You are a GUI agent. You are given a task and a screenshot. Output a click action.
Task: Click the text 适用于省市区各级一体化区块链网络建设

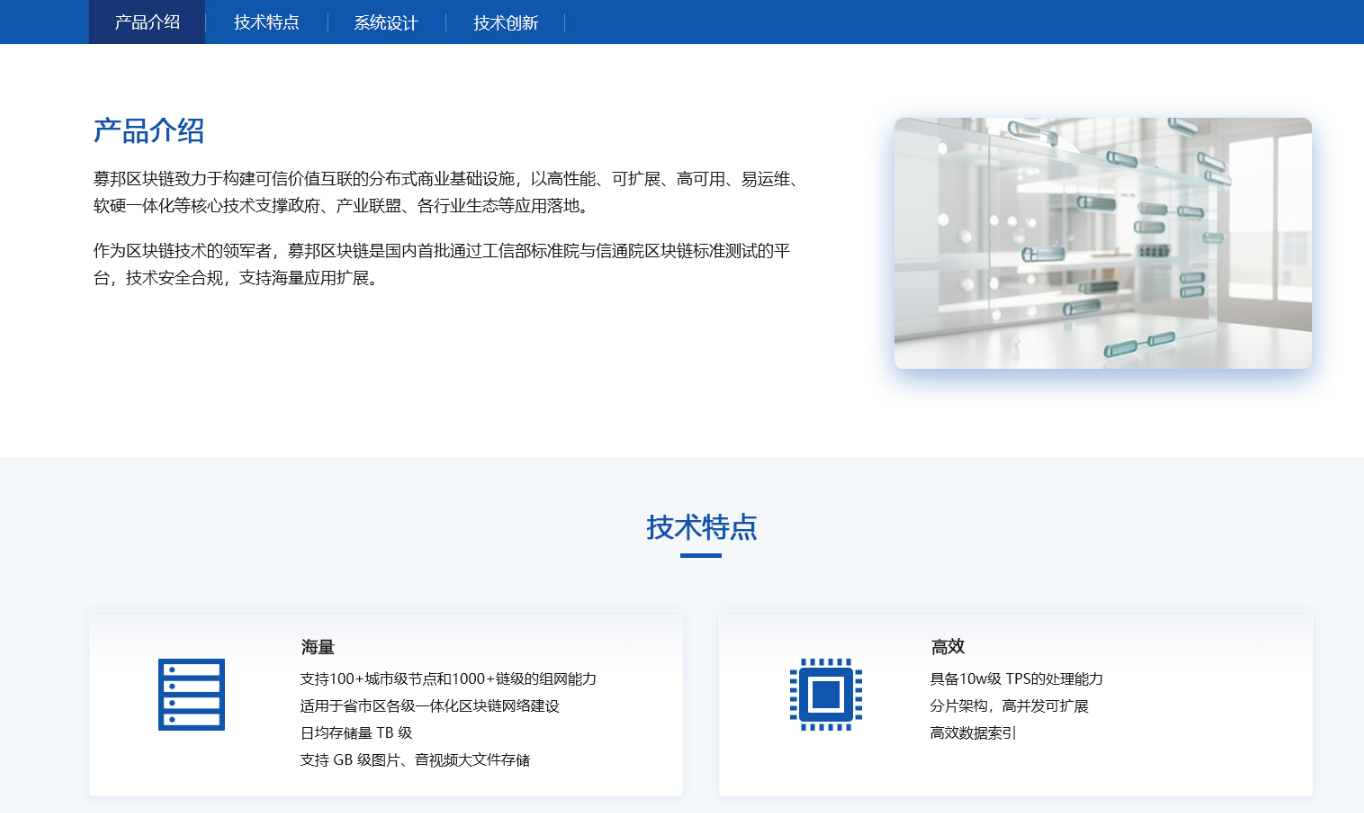(429, 706)
